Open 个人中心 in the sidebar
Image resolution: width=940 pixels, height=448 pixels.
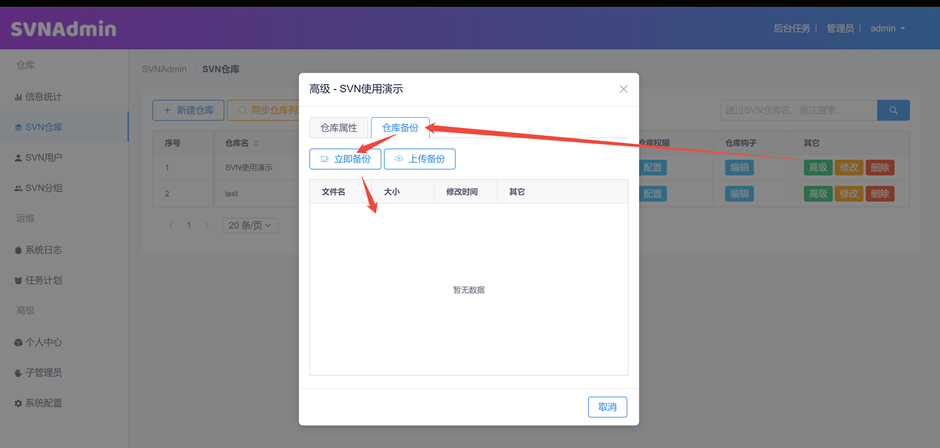point(64,342)
